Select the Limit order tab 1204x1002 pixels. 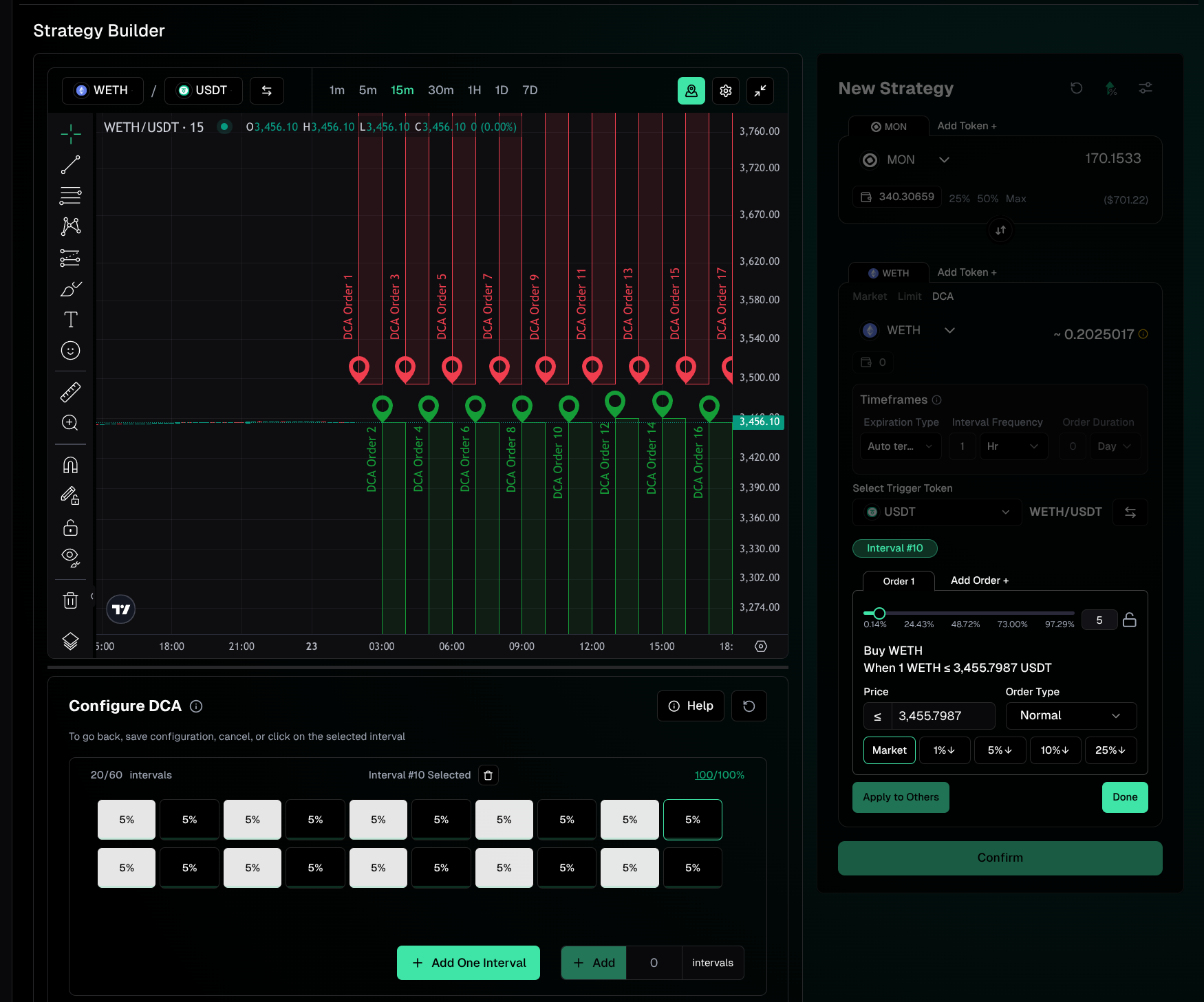point(909,296)
